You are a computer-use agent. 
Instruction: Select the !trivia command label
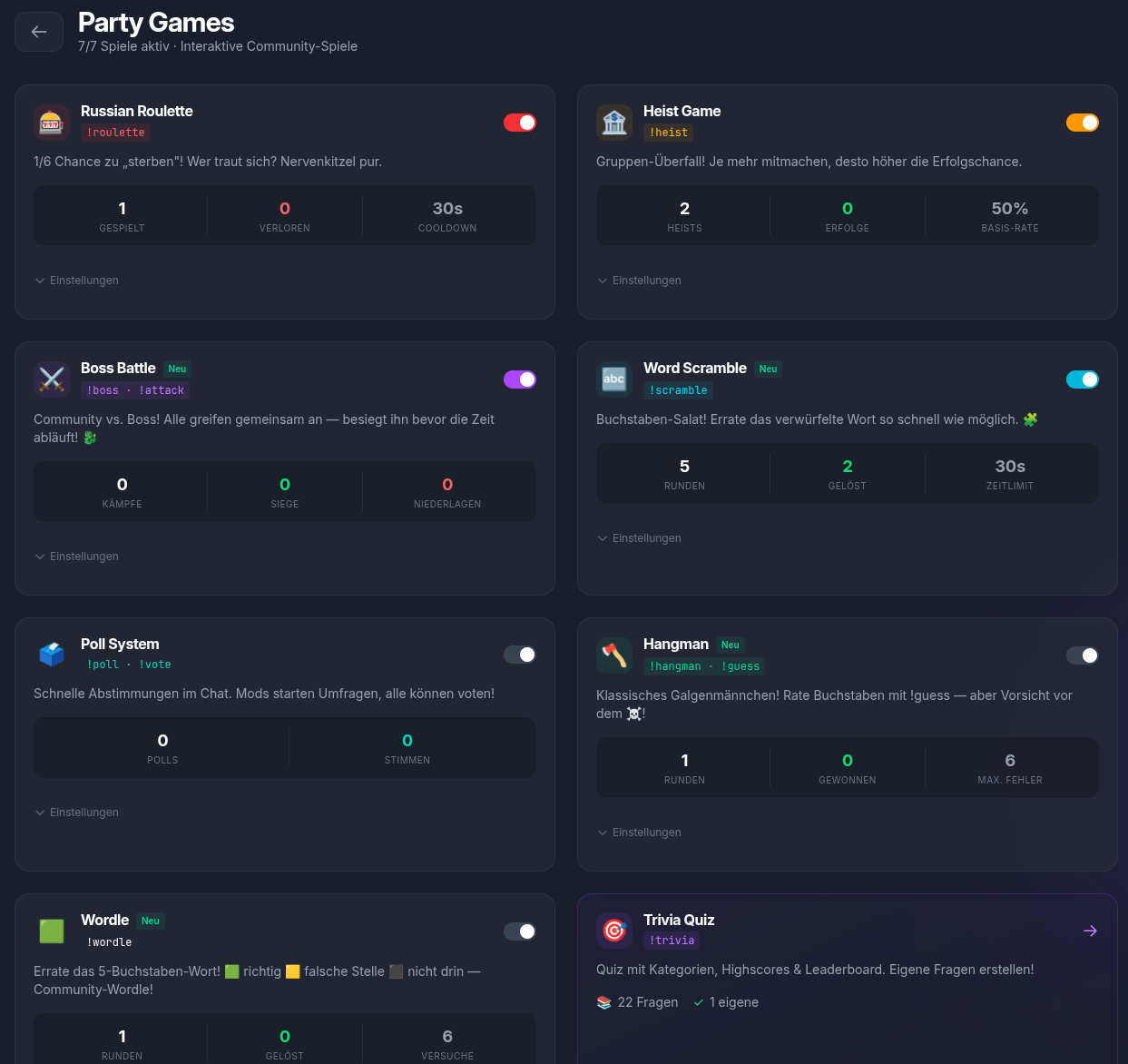point(672,940)
